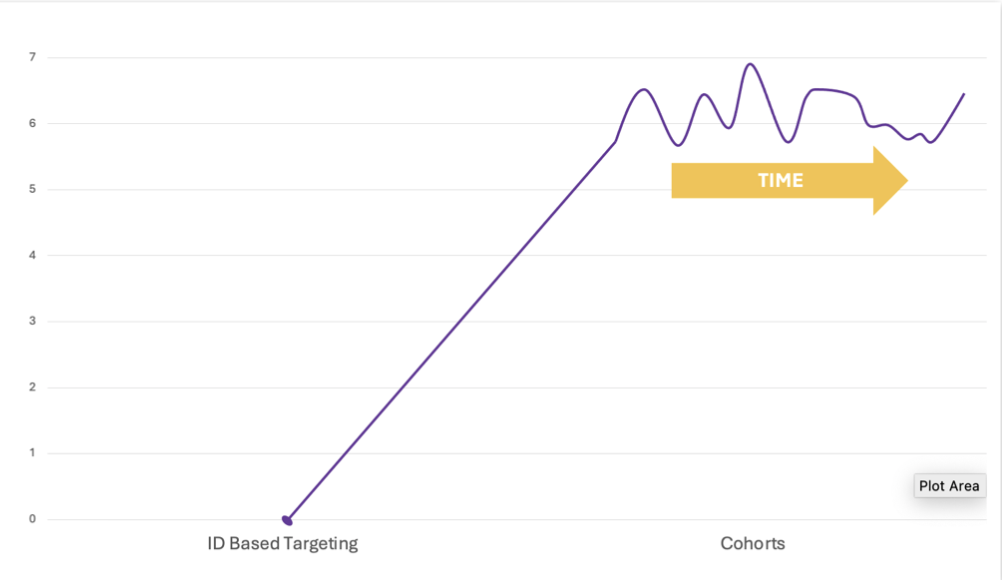Image resolution: width=1002 pixels, height=580 pixels.
Task: Select the ID Based Targeting axis label
Action: (282, 544)
